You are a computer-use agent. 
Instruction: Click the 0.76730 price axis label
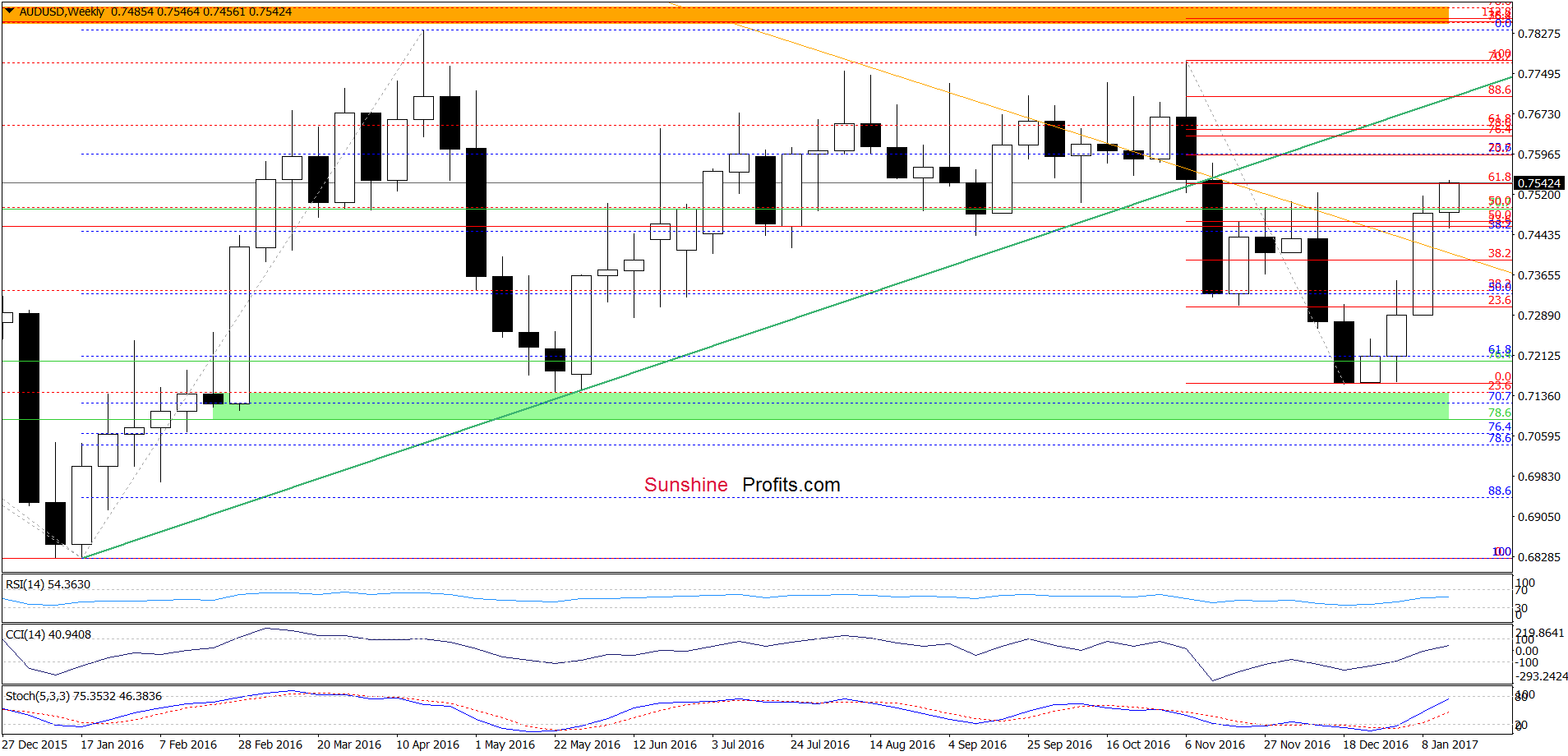[x=1538, y=114]
